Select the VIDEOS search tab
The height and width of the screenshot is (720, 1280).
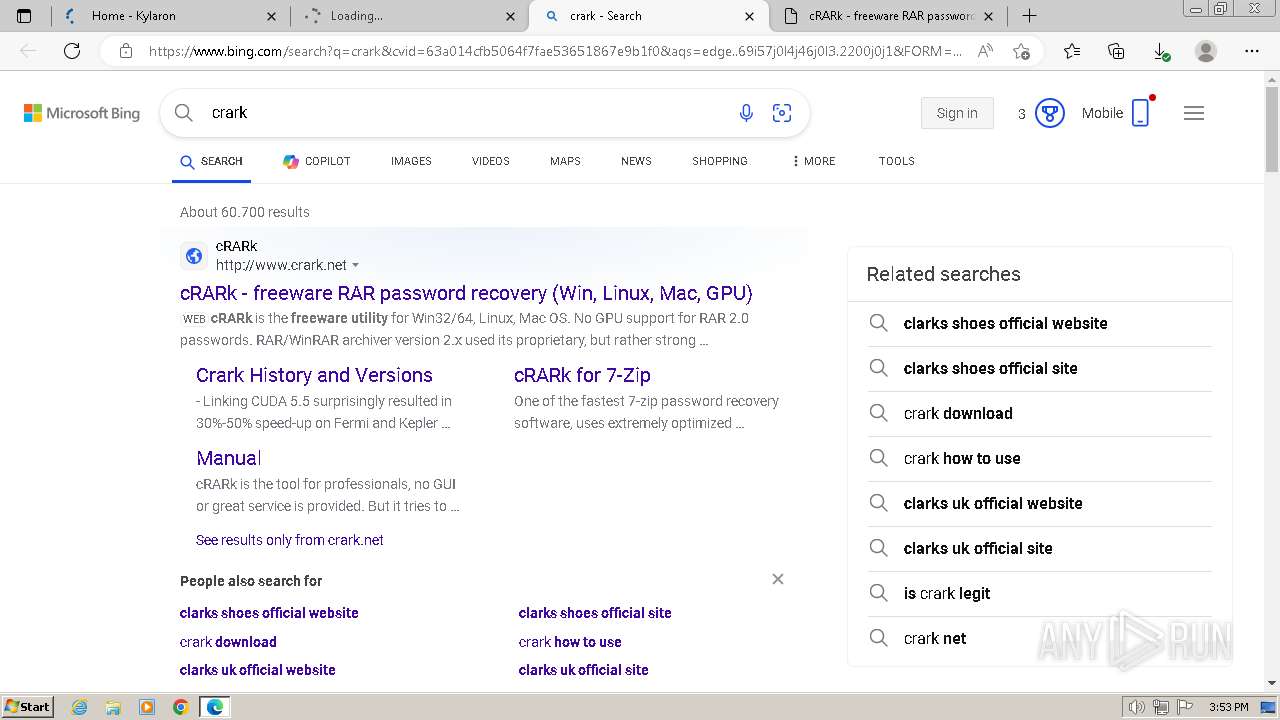coord(491,161)
